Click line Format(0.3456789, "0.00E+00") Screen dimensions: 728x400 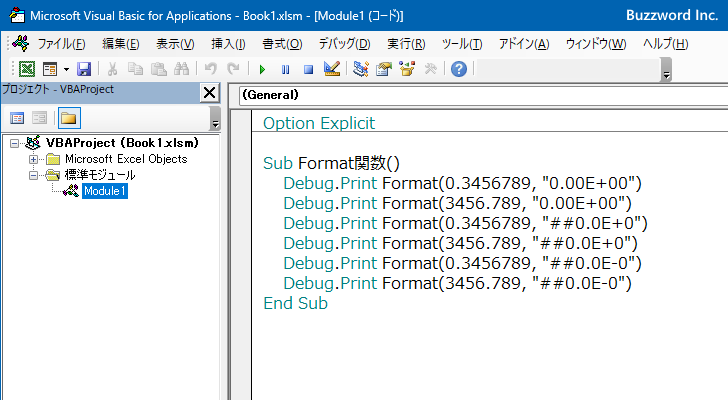(x=462, y=183)
